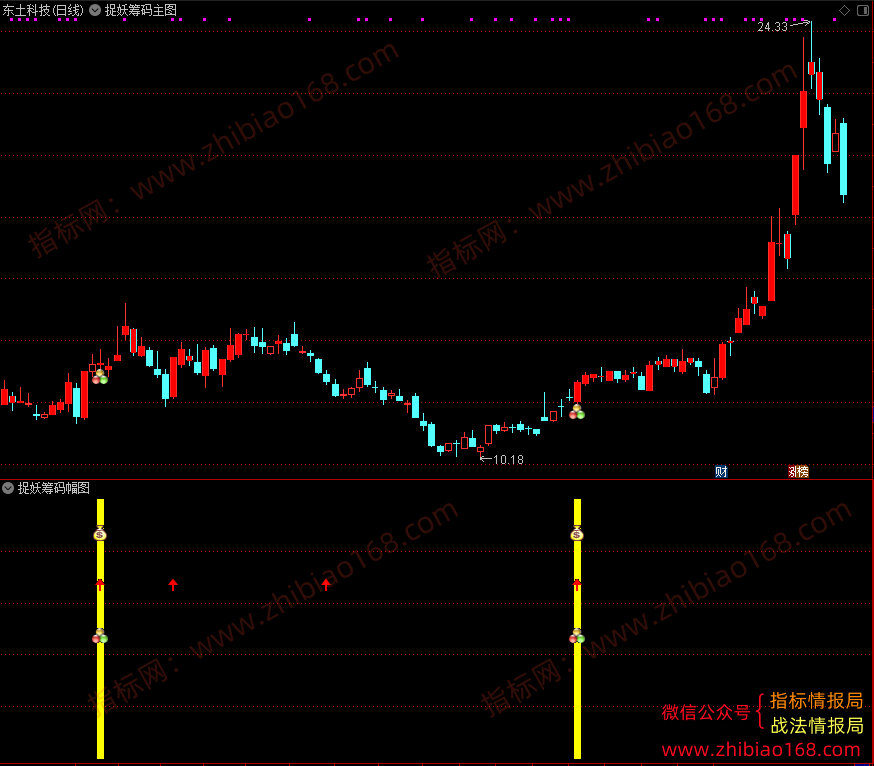
Task: Select the 东土科技(日线) title
Action: click(x=43, y=10)
